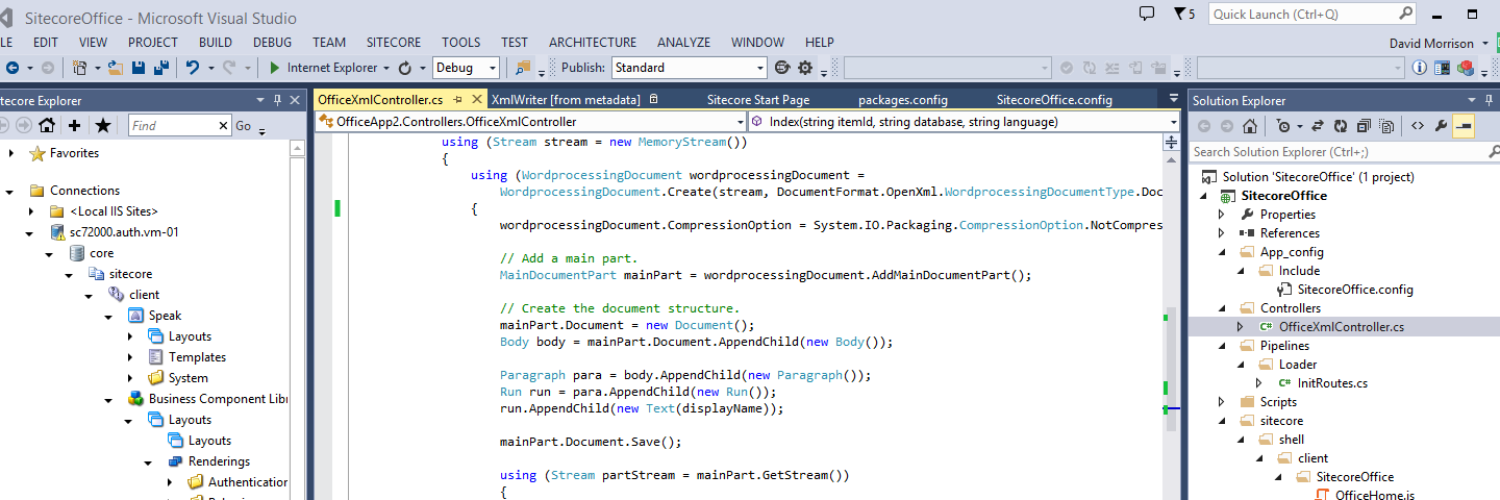The width and height of the screenshot is (1500, 500).
Task: Click the Quick Launch search box
Action: click(x=1312, y=14)
